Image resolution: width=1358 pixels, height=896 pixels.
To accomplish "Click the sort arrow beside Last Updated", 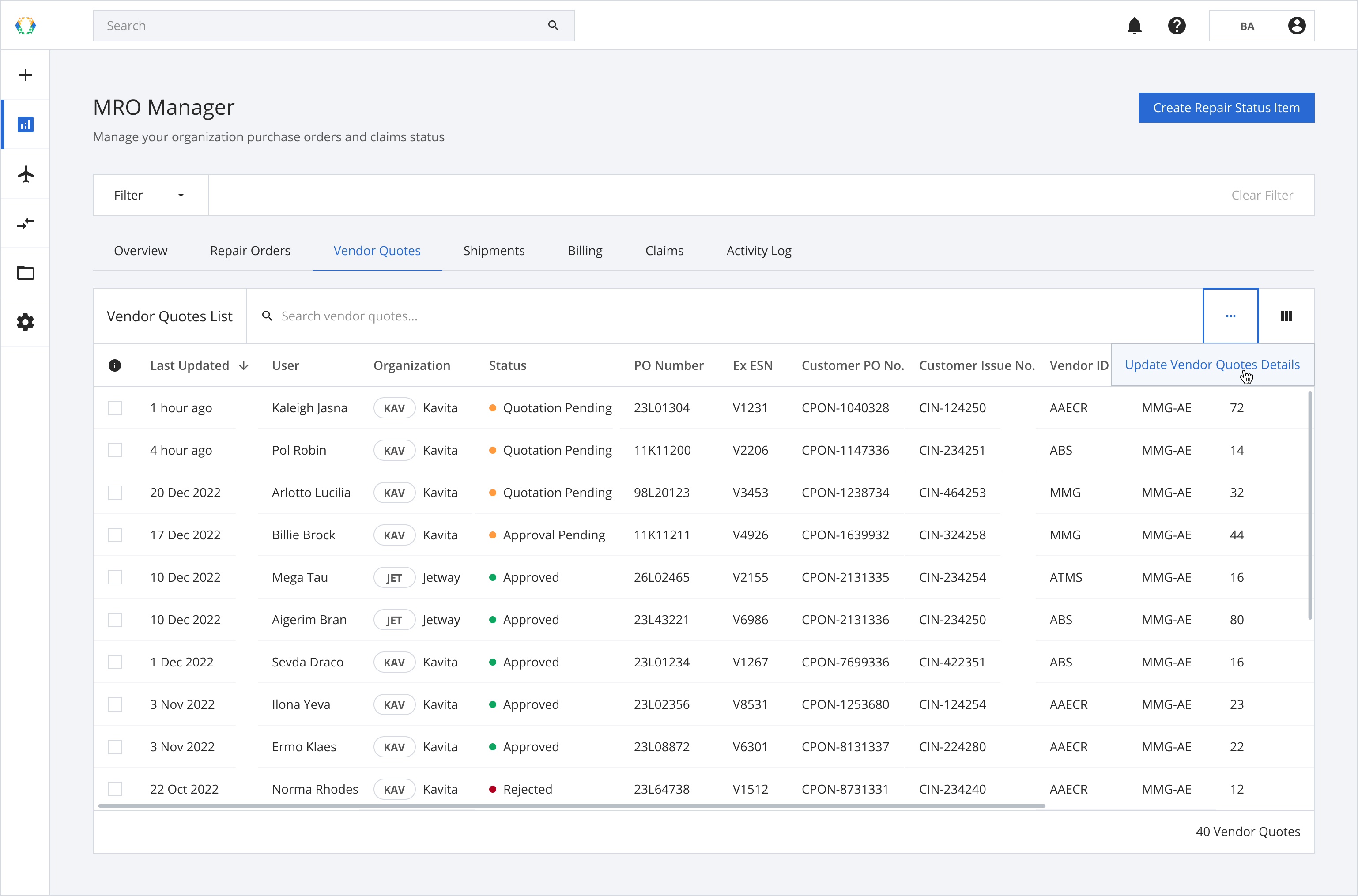I will pyautogui.click(x=244, y=366).
